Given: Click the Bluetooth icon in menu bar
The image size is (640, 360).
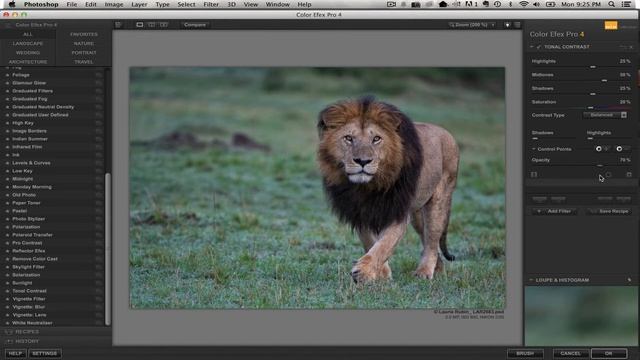Looking at the screenshot, I should click(510, 4).
